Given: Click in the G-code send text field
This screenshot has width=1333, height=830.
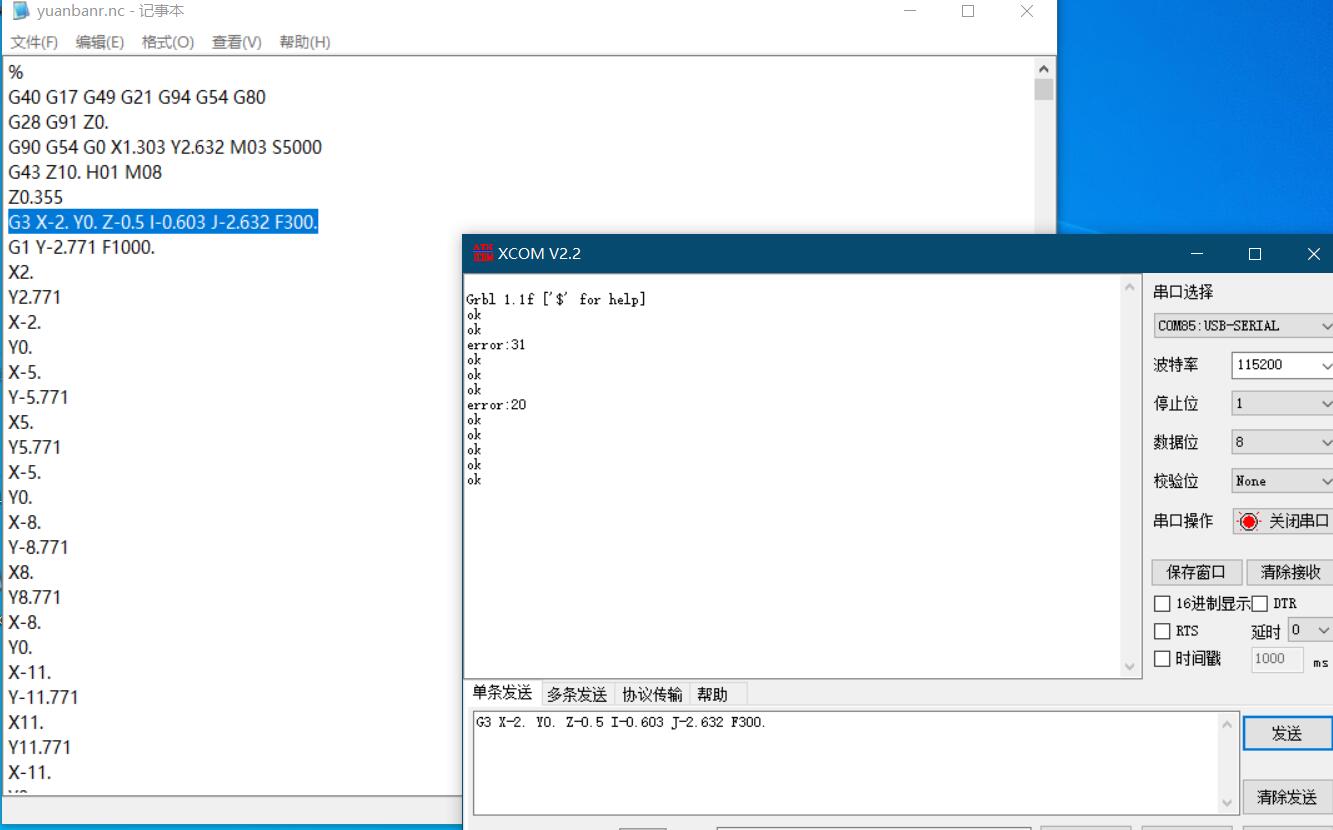Looking at the screenshot, I should tap(845, 762).
